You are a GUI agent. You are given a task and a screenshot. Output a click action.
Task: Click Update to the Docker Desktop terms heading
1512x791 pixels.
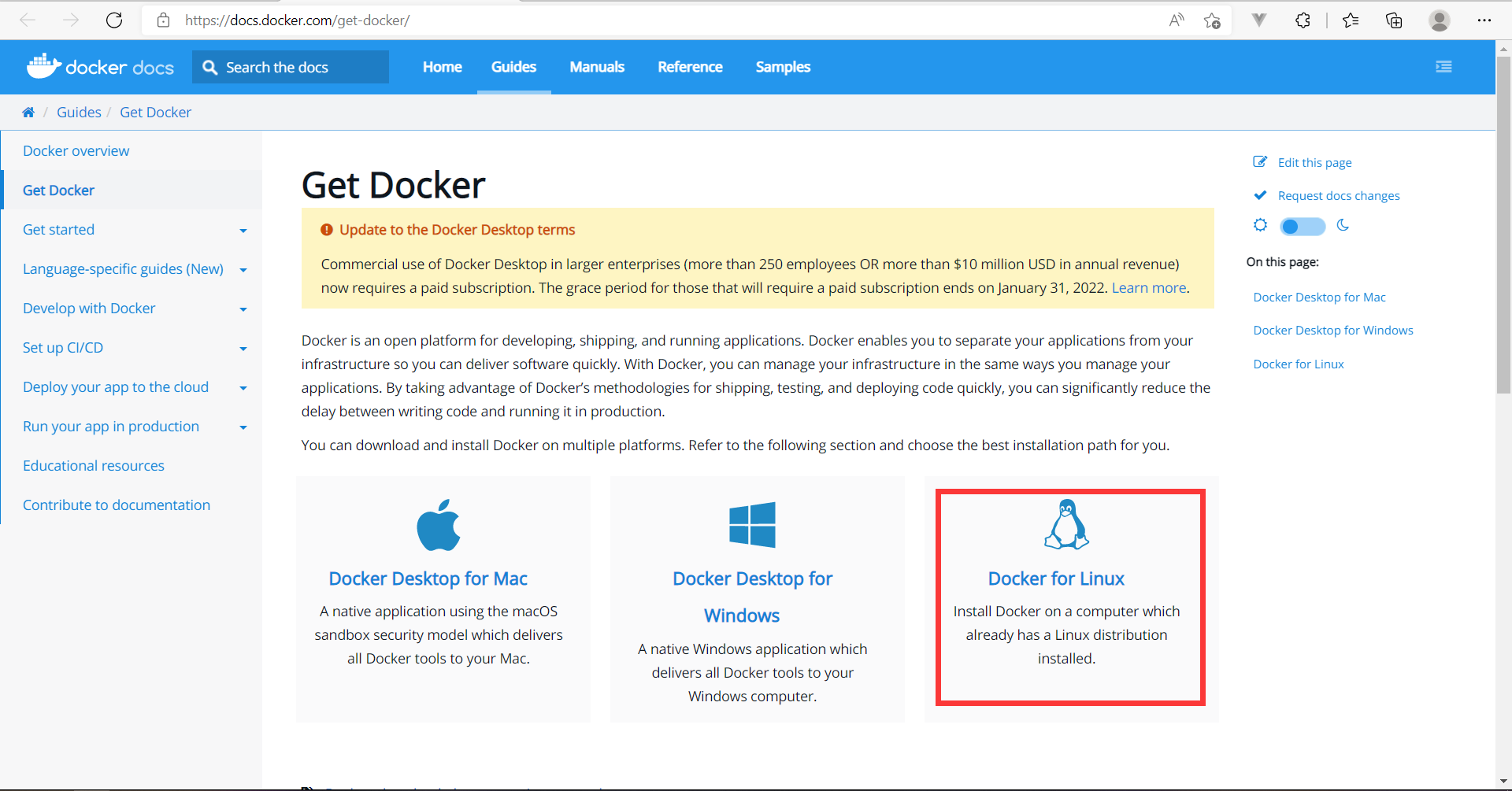(x=457, y=230)
